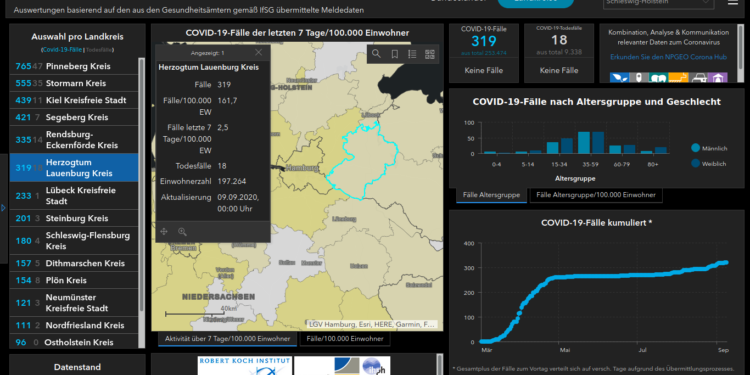Image resolution: width=750 pixels, height=375 pixels.
Task: Select Plön Kreis in the list
Action: click(x=74, y=280)
